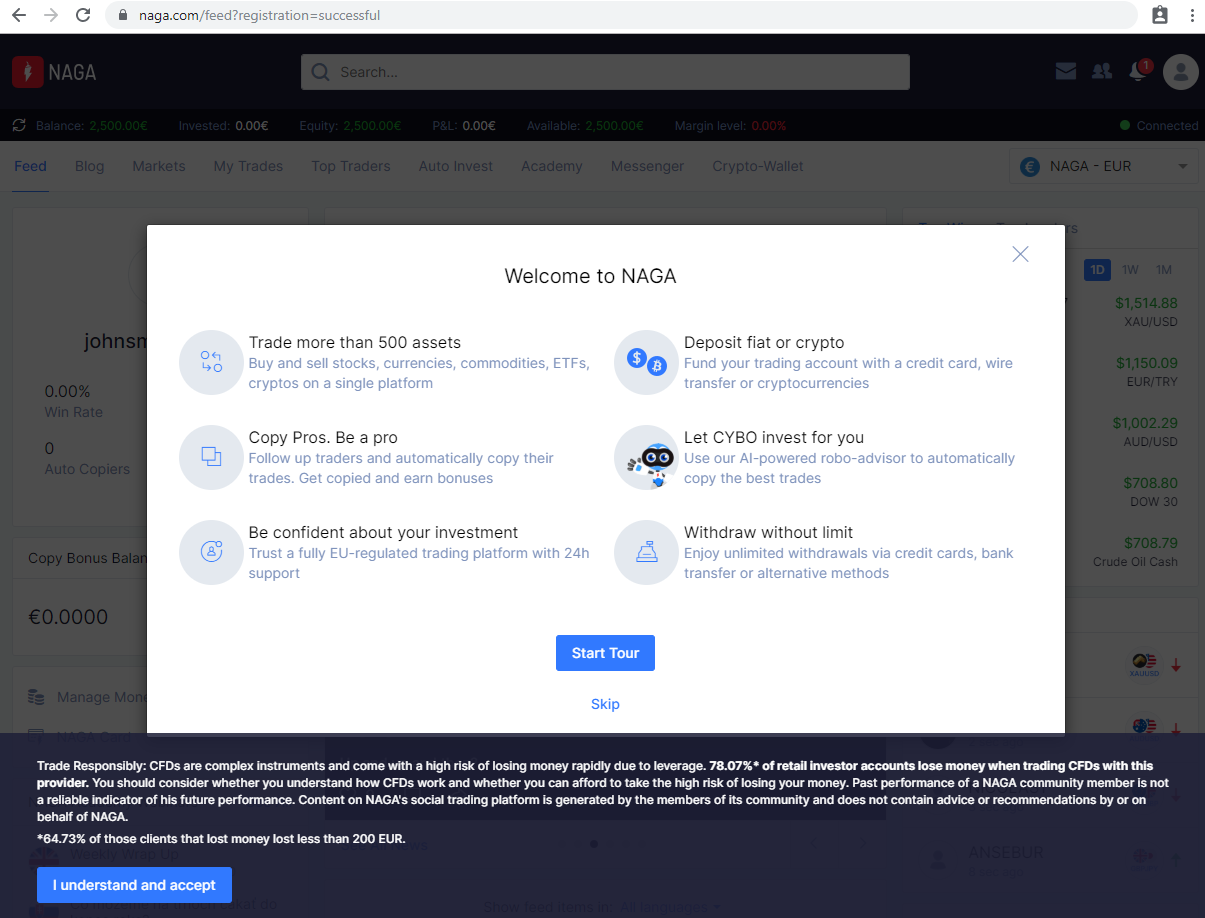Go back using browser back arrow

19,15
